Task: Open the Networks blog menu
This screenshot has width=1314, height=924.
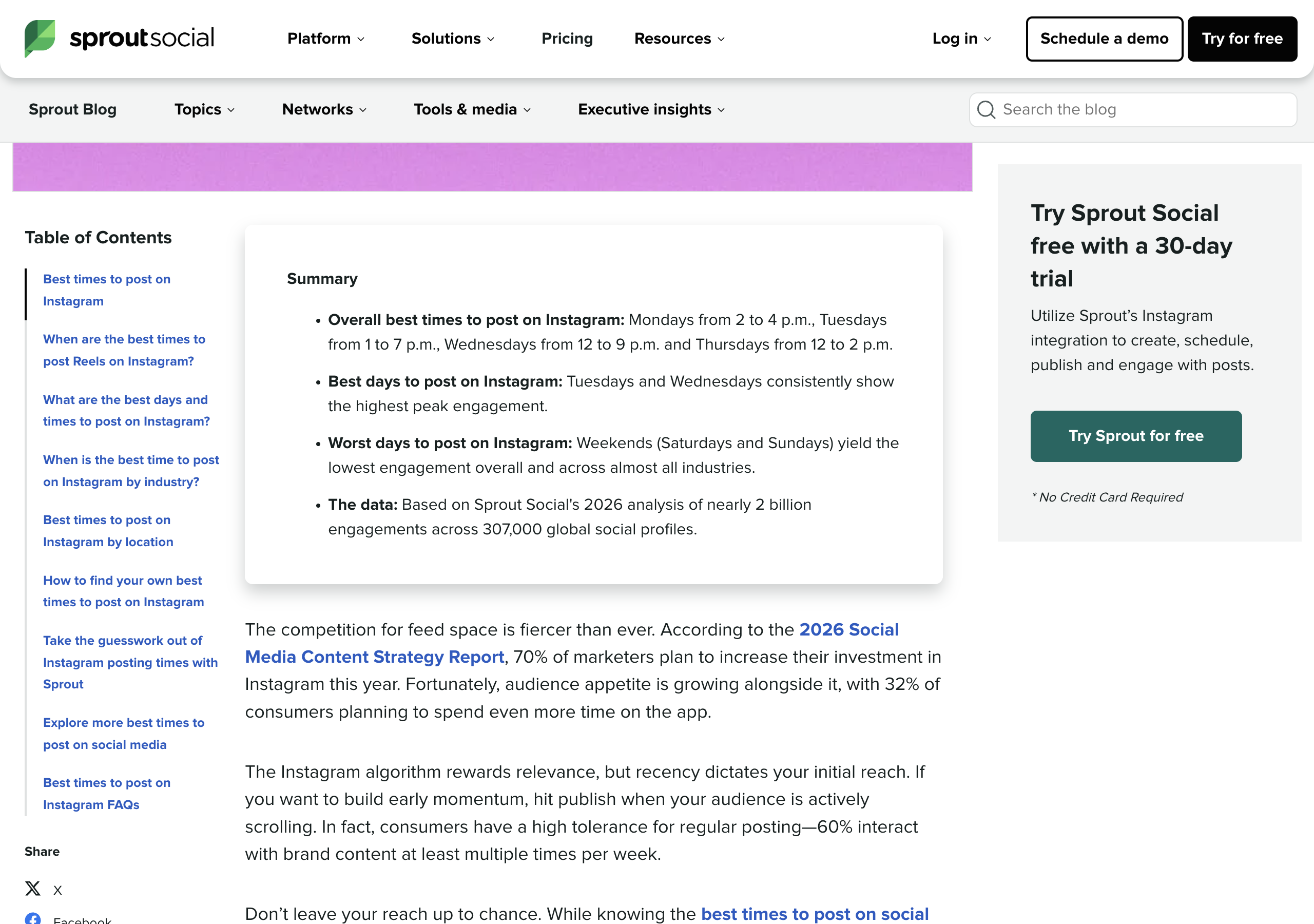Action: (324, 109)
